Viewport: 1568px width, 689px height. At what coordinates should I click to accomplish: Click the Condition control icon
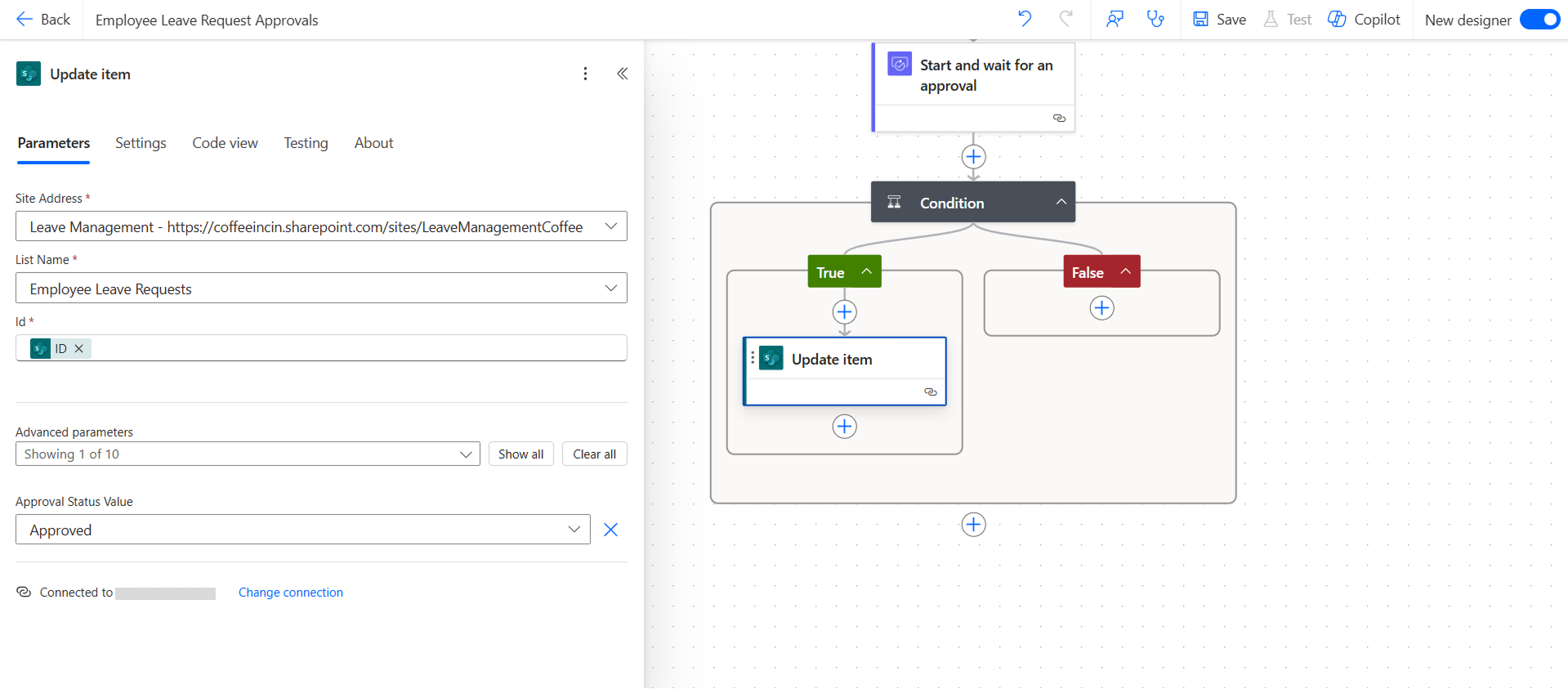click(x=895, y=202)
